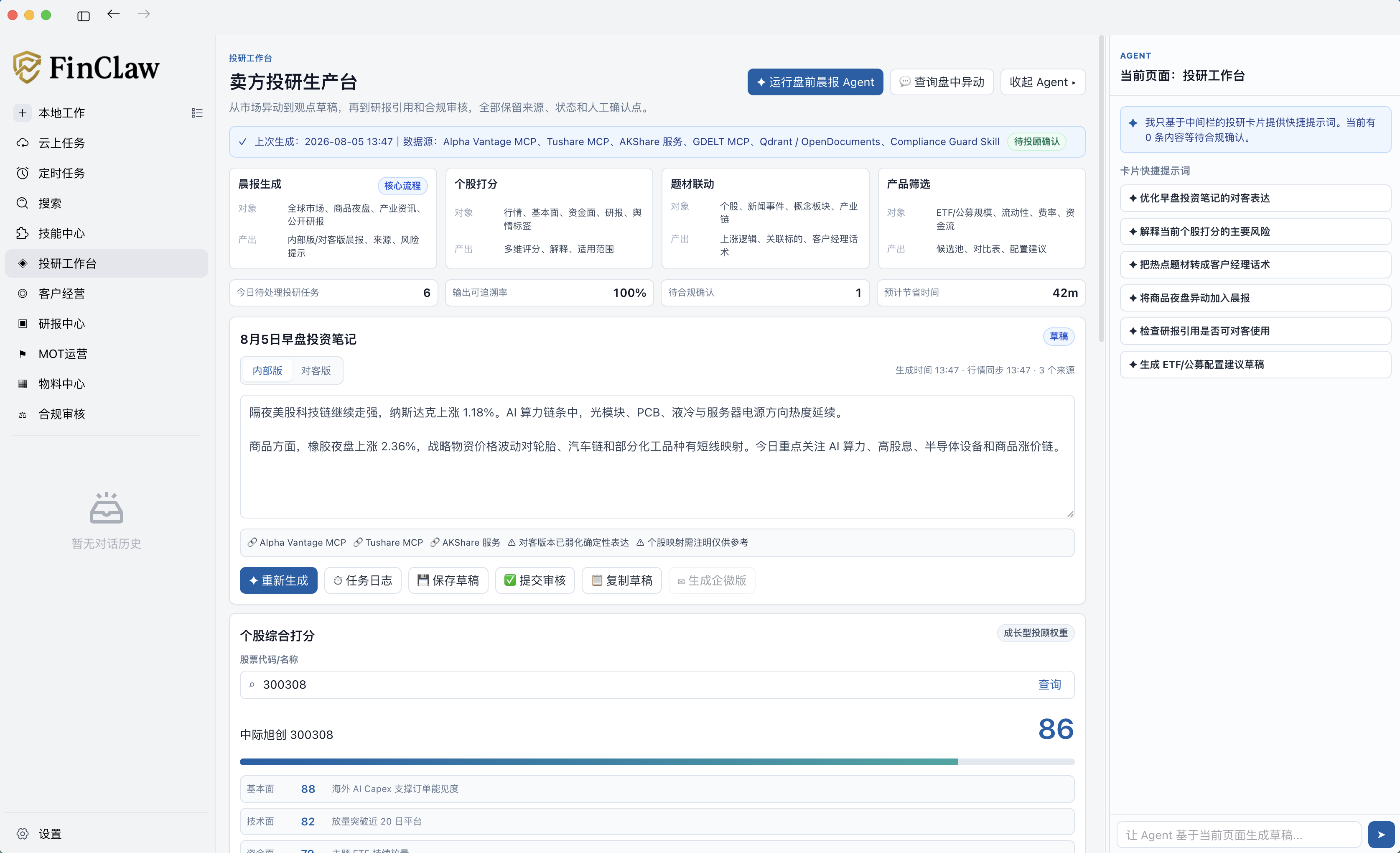
Task: Click the 待合规确认 stat box
Action: tap(765, 293)
